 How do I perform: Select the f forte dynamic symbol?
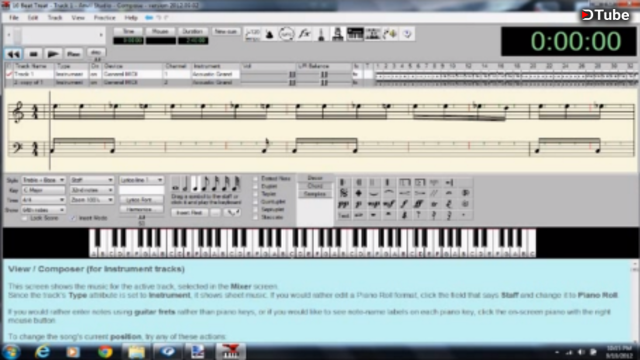click(404, 204)
